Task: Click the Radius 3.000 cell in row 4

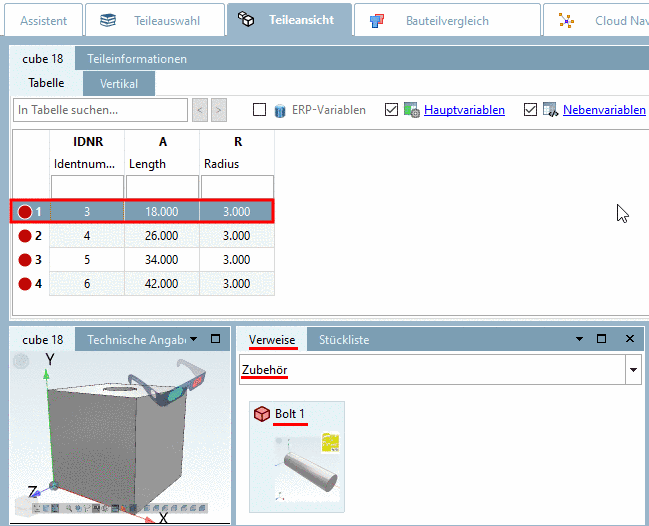Action: tap(237, 284)
